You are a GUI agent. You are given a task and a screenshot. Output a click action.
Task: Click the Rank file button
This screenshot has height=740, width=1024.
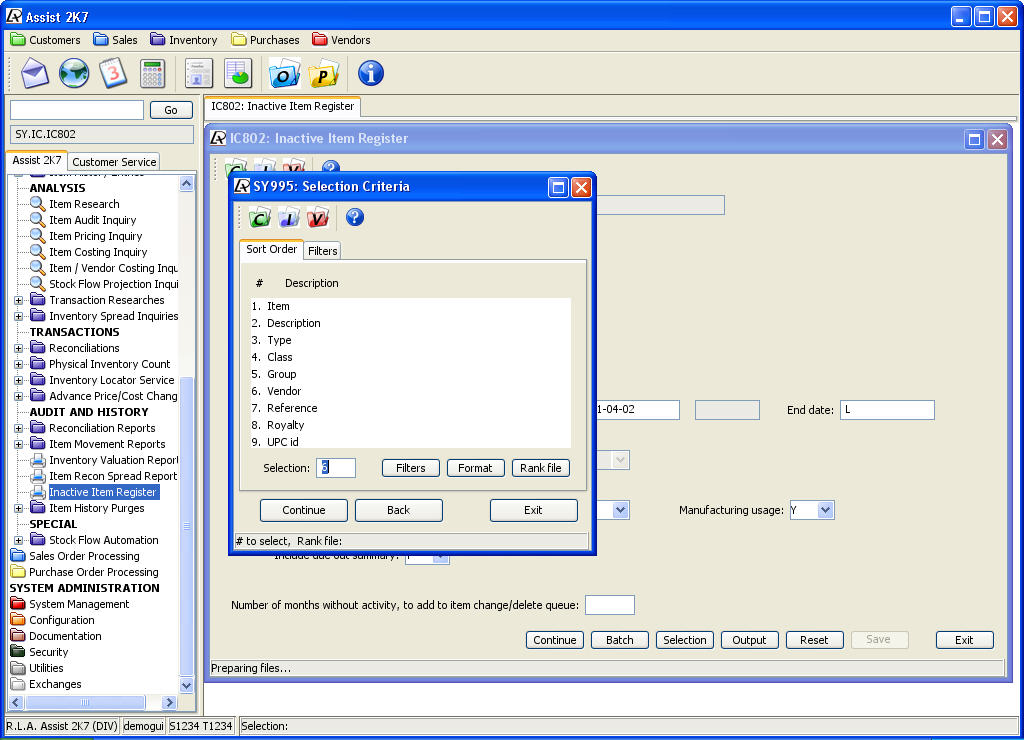541,468
